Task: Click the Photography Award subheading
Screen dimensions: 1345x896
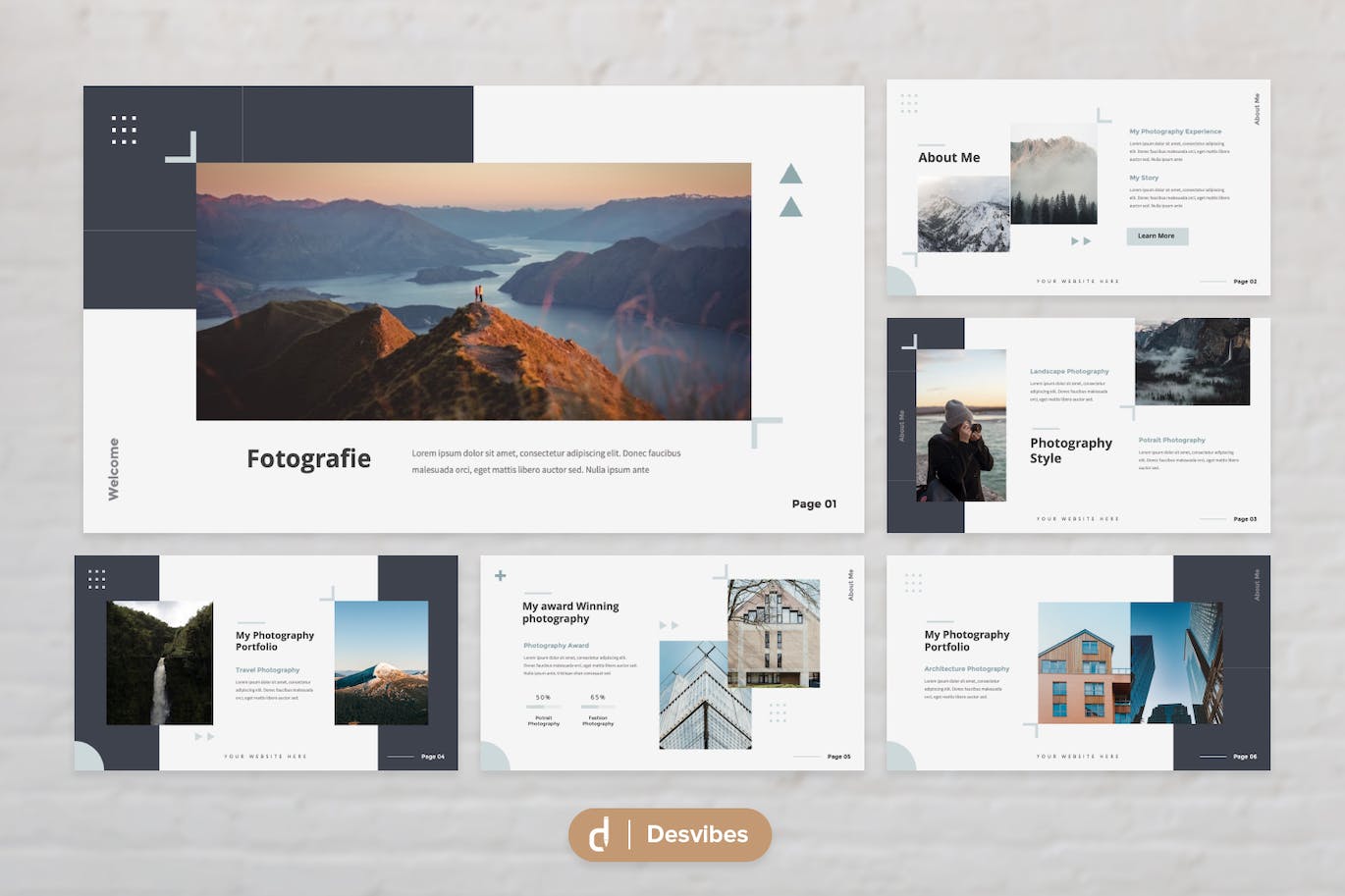Action: [556, 646]
